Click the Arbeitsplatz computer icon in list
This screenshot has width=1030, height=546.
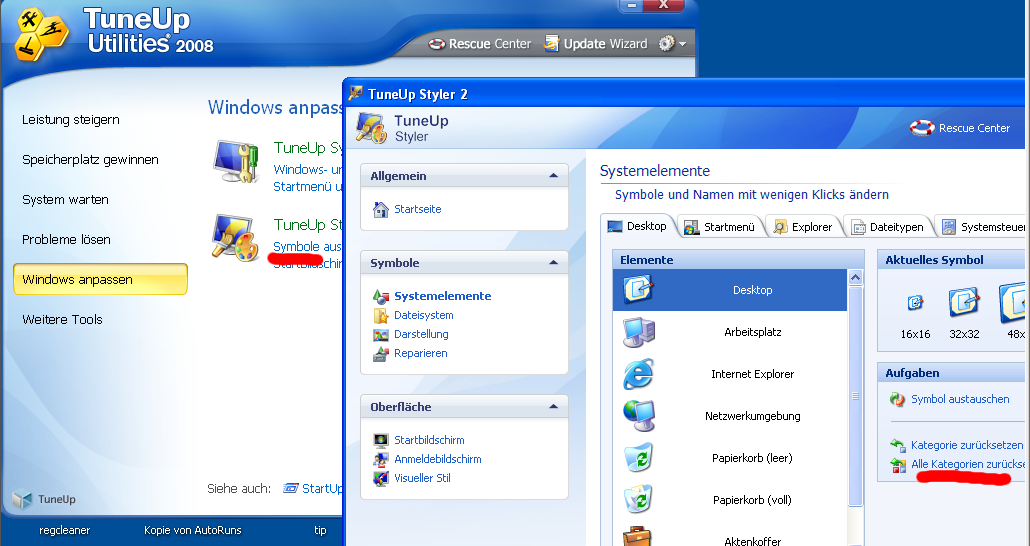[x=638, y=332]
